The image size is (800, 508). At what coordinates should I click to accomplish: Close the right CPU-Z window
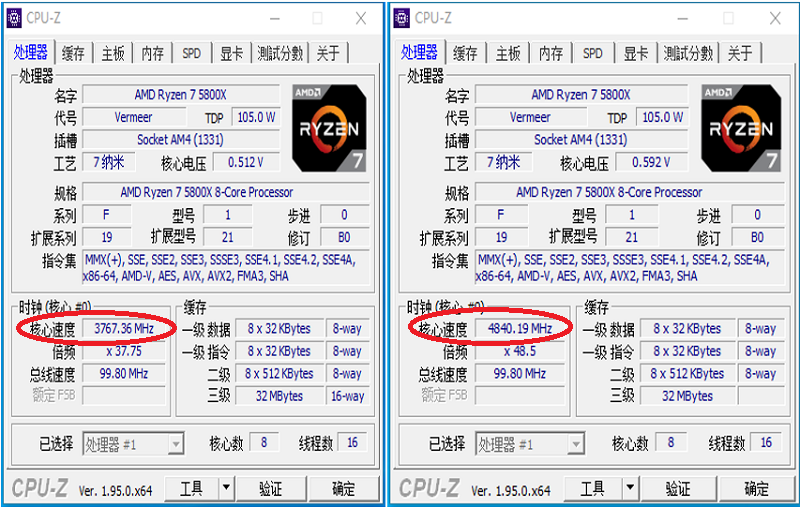coord(776,19)
